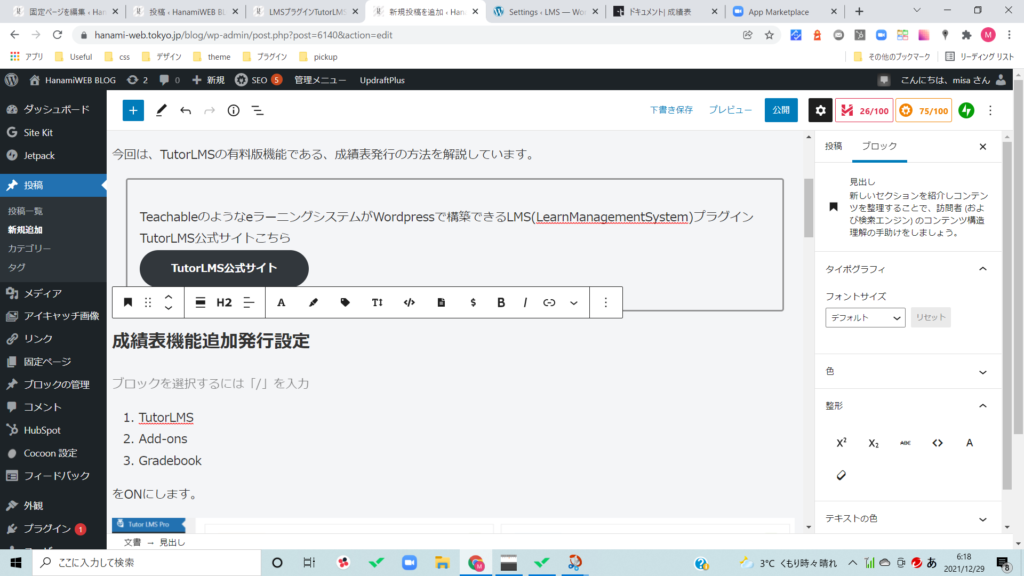The image size is (1024, 576).
Task: Expand the 色 panel section
Action: [982, 371]
